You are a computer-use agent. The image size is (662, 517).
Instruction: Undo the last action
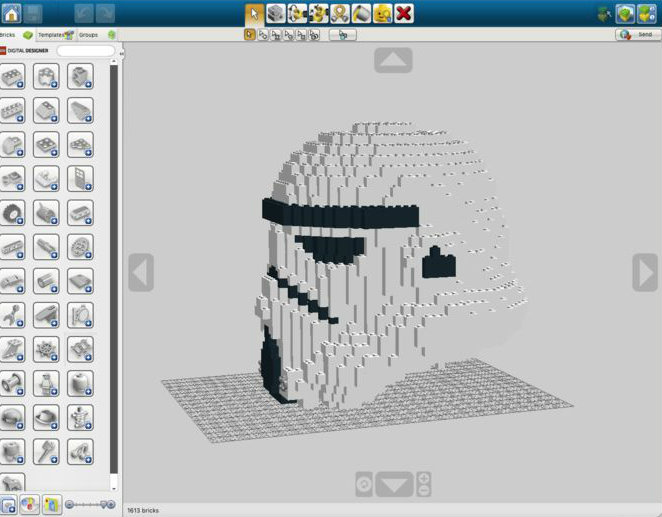click(84, 14)
